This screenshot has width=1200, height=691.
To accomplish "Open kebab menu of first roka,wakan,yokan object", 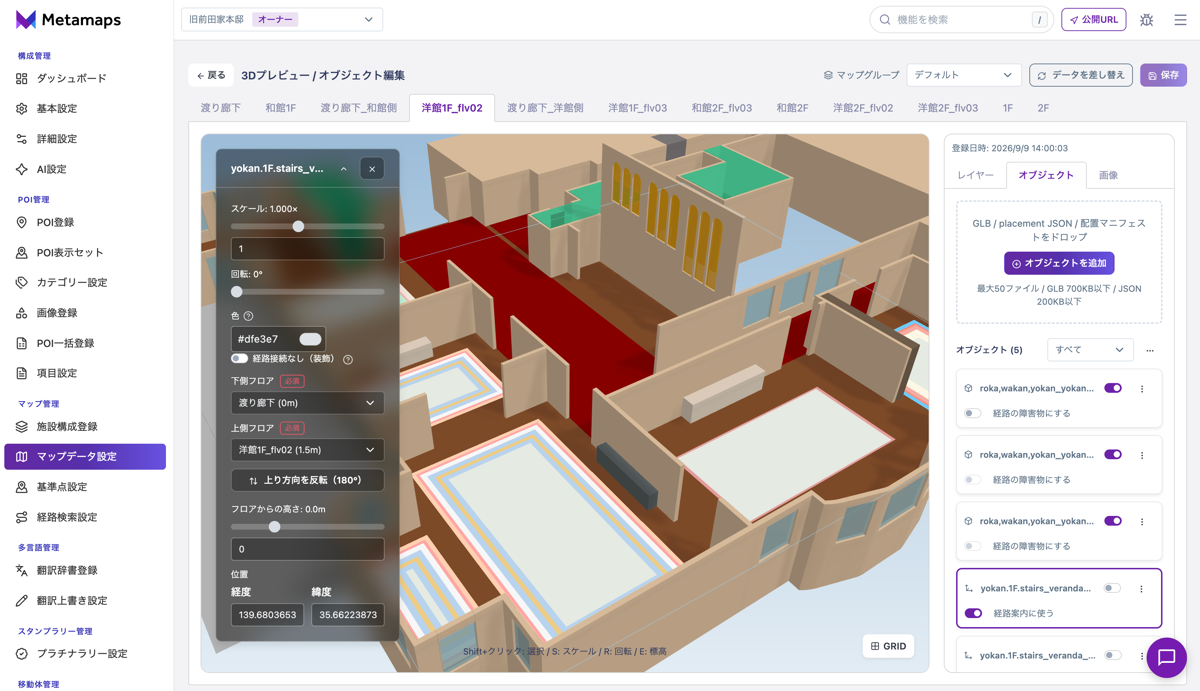I will (x=1142, y=389).
